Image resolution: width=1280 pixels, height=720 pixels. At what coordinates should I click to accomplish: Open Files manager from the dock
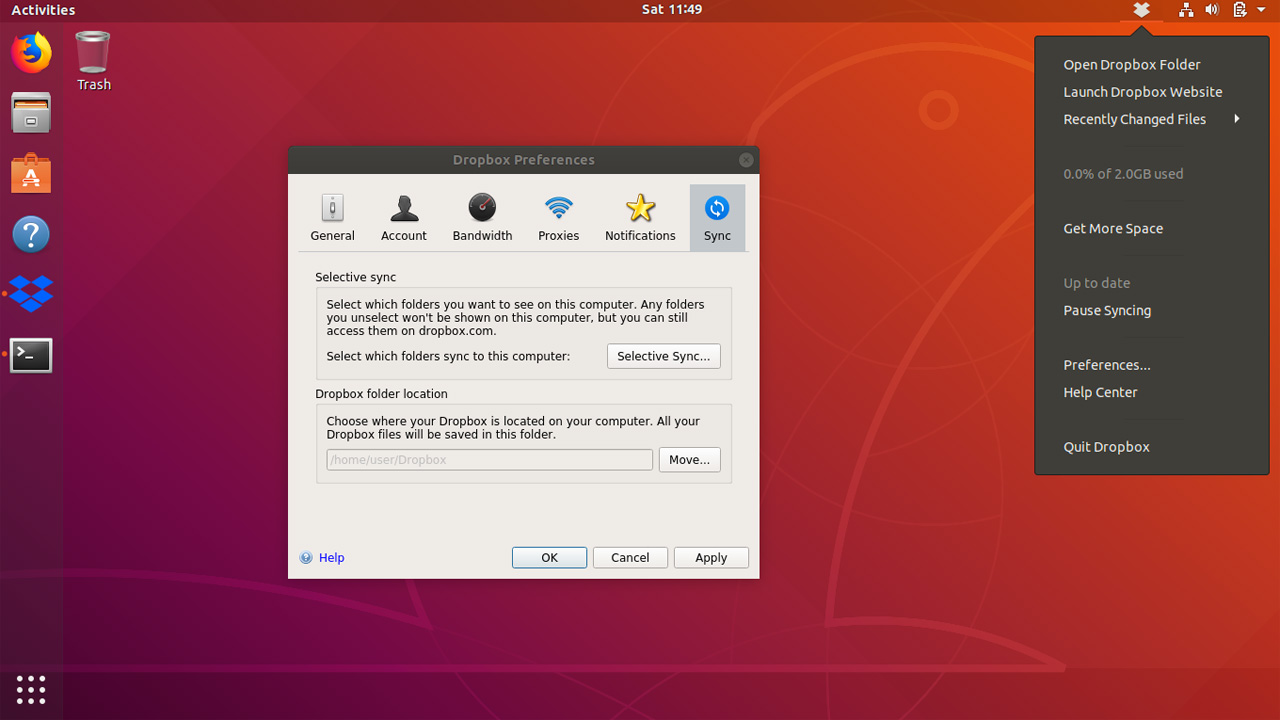31,113
